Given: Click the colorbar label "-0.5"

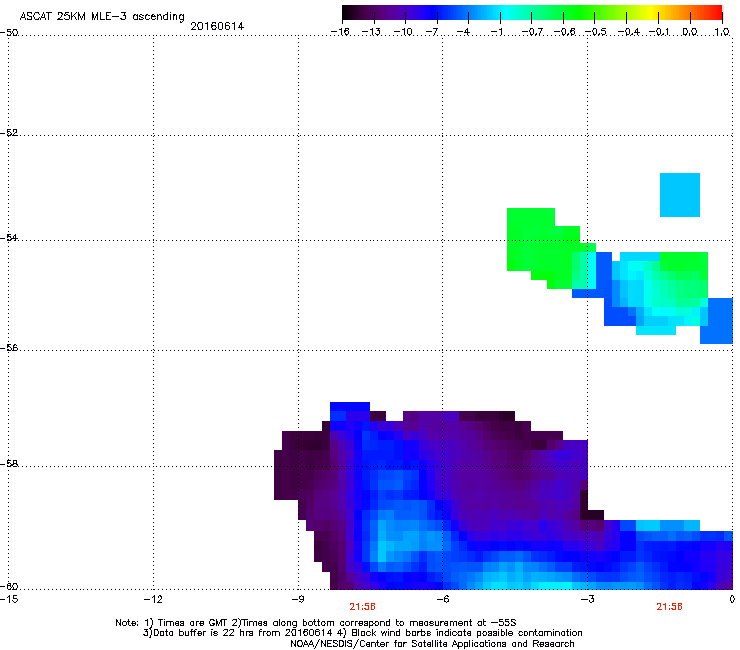Looking at the screenshot, I should [x=596, y=32].
